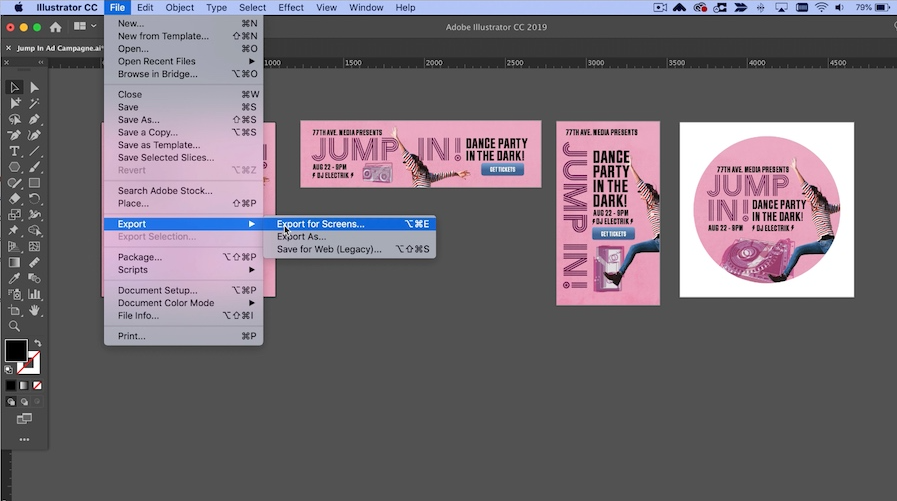
Task: Reset to default fill and stroke
Action: tap(9, 369)
